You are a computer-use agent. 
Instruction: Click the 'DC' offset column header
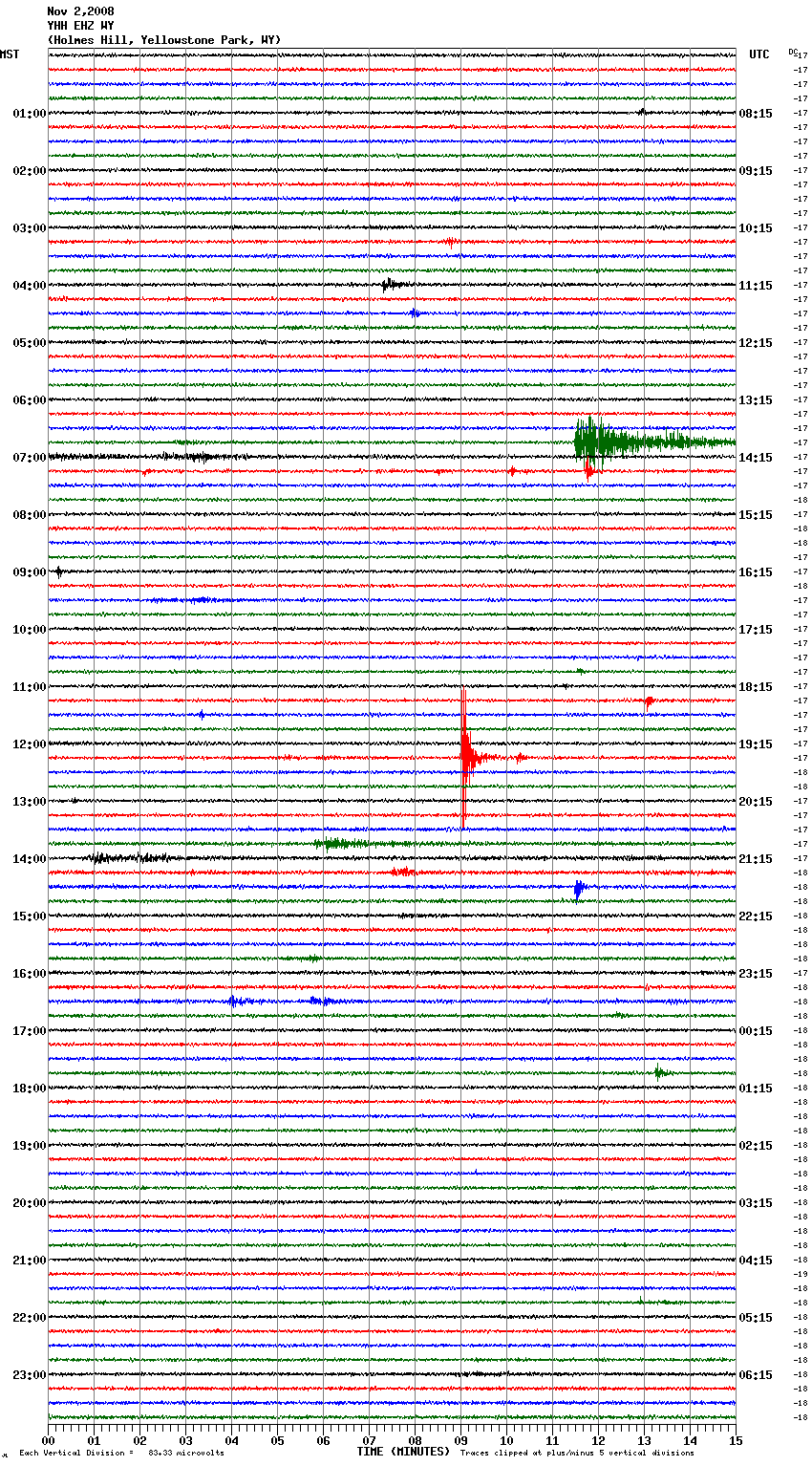792,52
